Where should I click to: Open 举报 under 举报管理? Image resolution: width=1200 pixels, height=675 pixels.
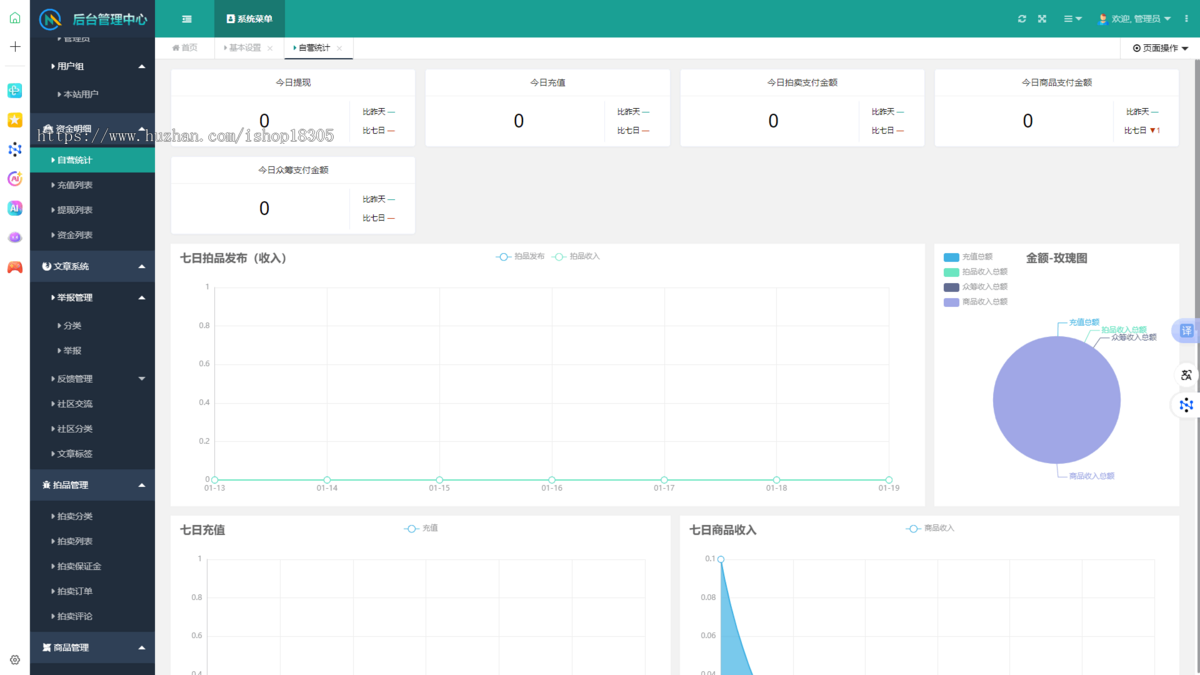pos(92,351)
